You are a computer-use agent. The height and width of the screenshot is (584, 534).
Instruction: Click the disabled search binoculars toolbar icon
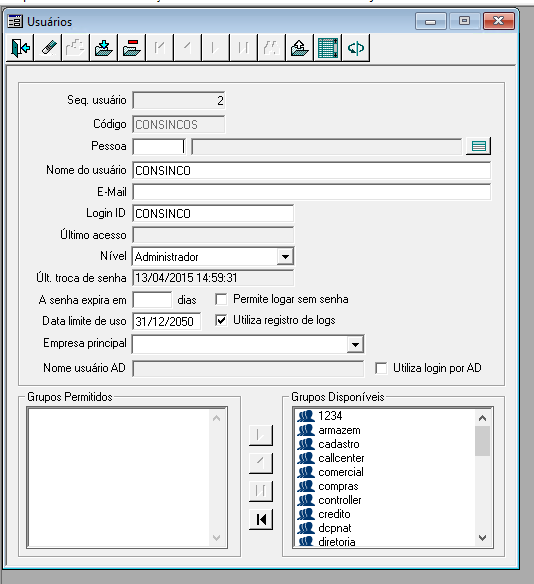tap(271, 48)
